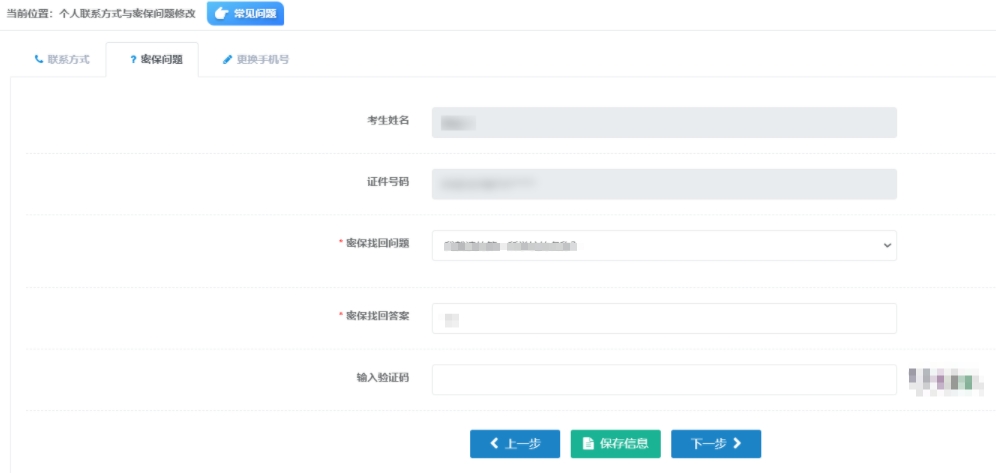This screenshot has width=996, height=473.
Task: Click the question mark icon on 密保问题 tab
Action: click(133, 60)
